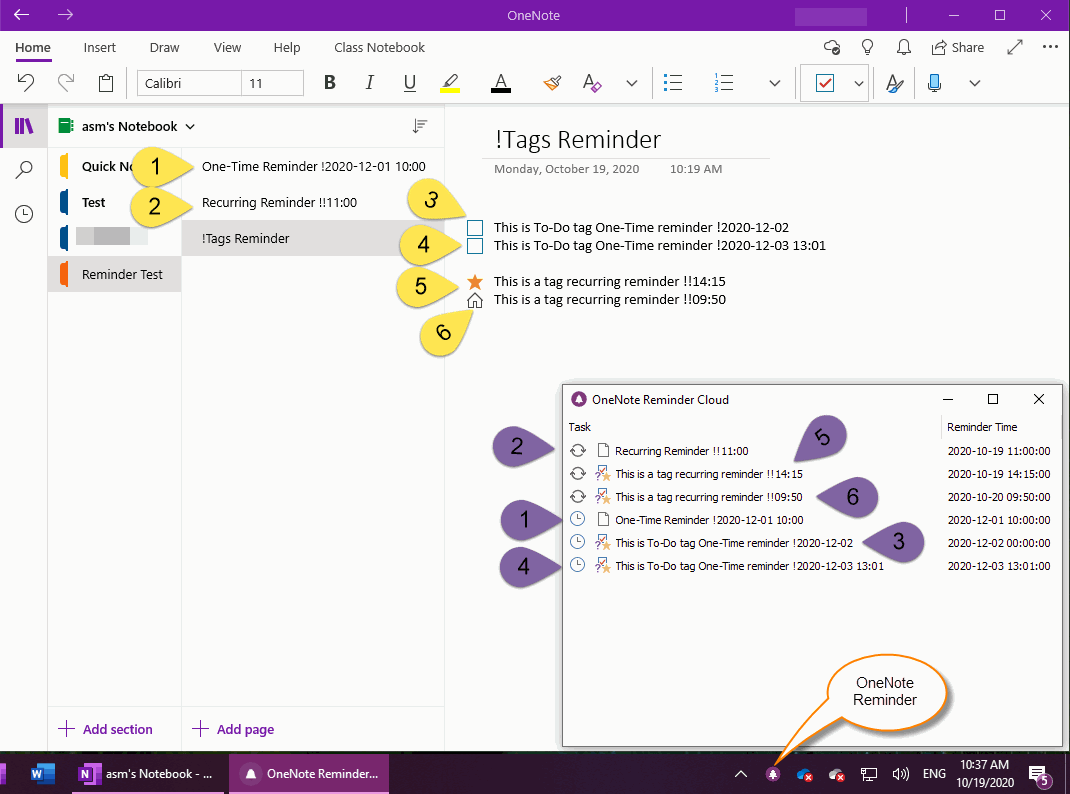Open the Help ribbon tab
Viewport: 1070px width, 794px height.
pyautogui.click(x=287, y=48)
